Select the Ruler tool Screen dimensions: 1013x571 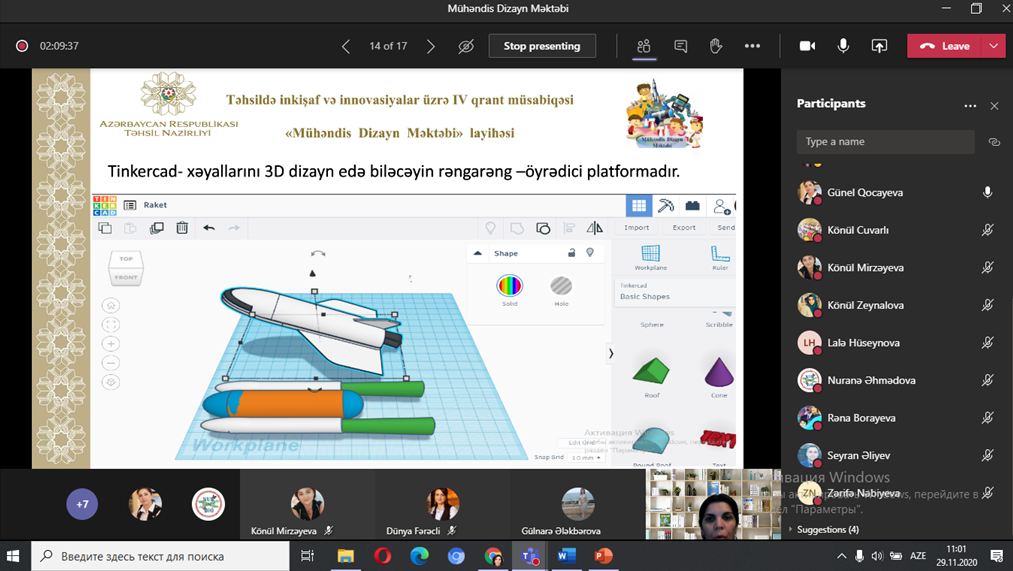720,257
